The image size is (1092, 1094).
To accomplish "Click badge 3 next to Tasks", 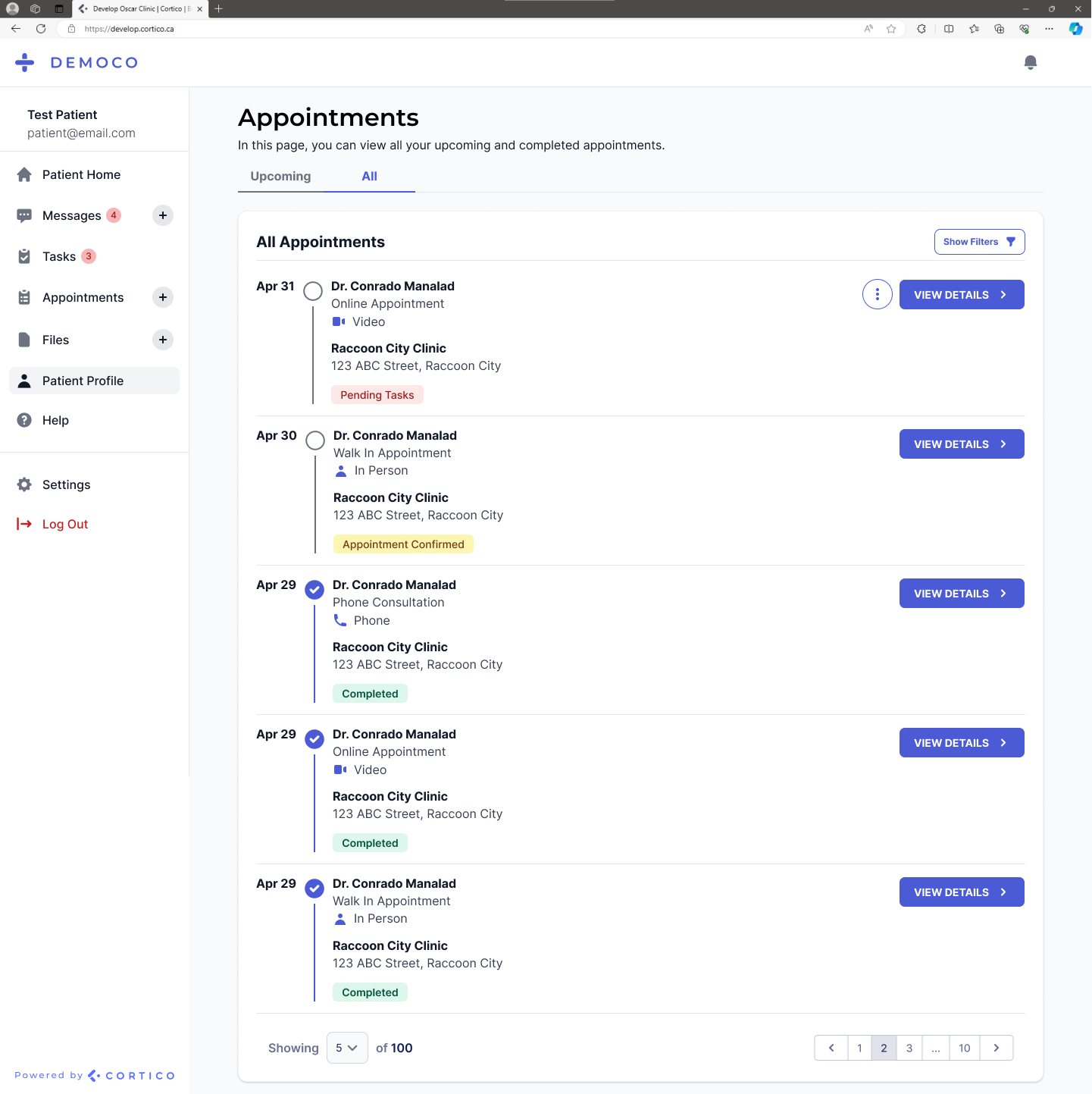I will [89, 256].
